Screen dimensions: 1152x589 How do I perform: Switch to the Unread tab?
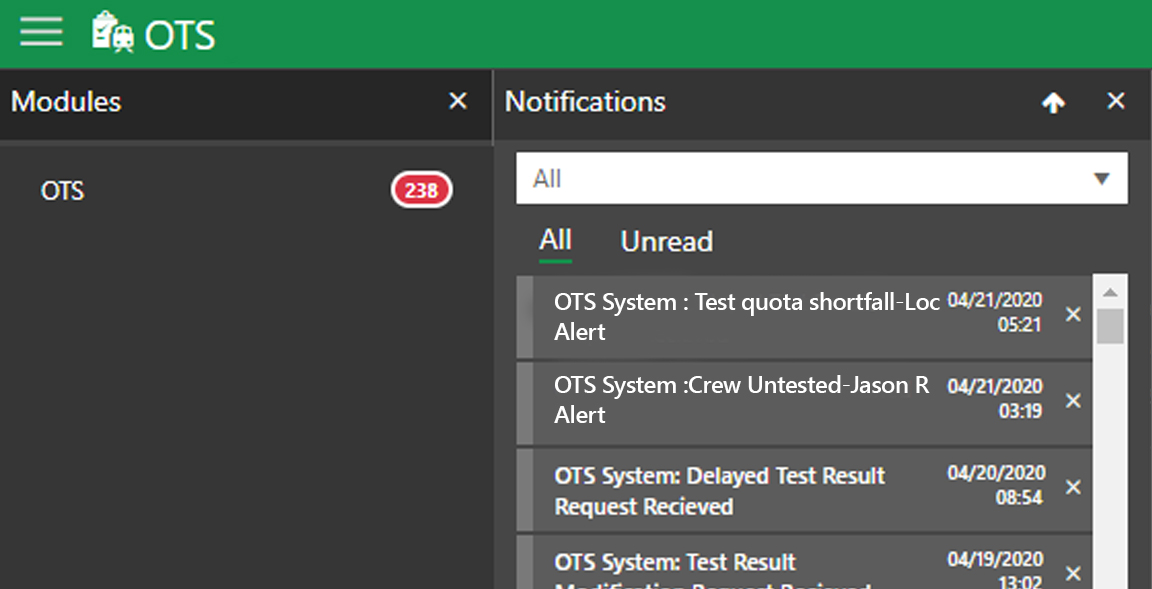tap(666, 241)
